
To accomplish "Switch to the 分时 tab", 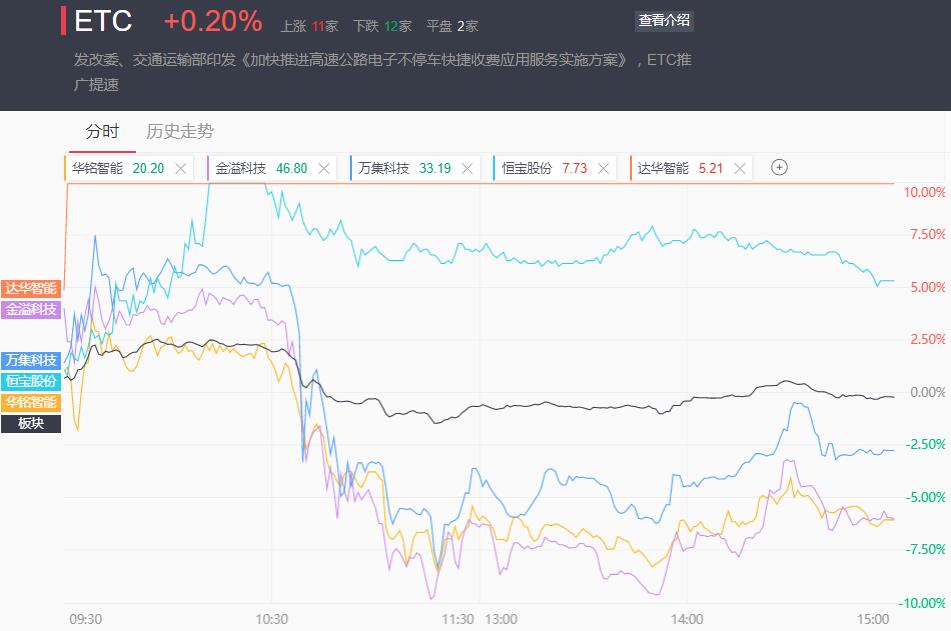I will 102,131.
